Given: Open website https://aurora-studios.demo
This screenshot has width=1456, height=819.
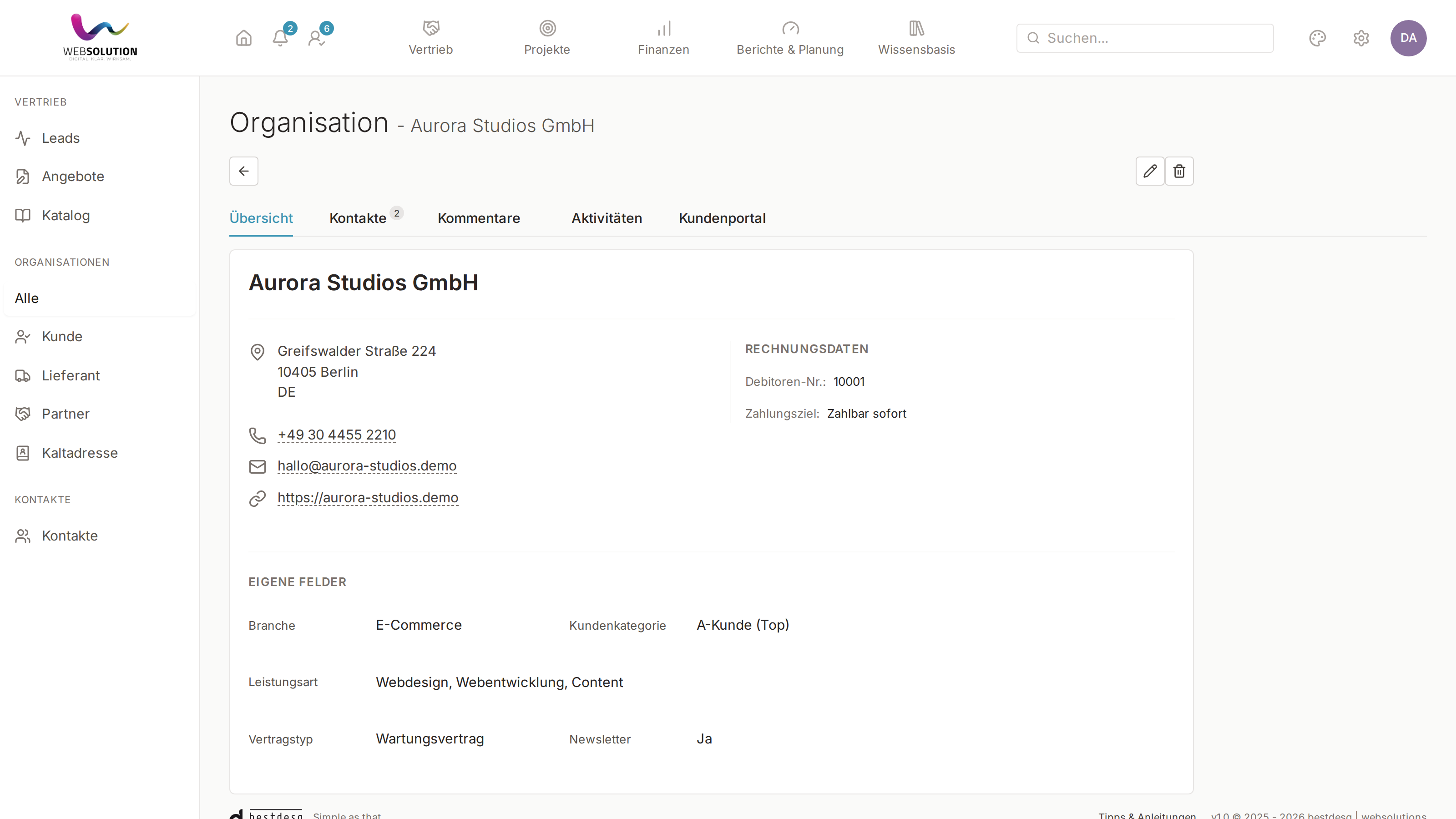Looking at the screenshot, I should click(368, 497).
